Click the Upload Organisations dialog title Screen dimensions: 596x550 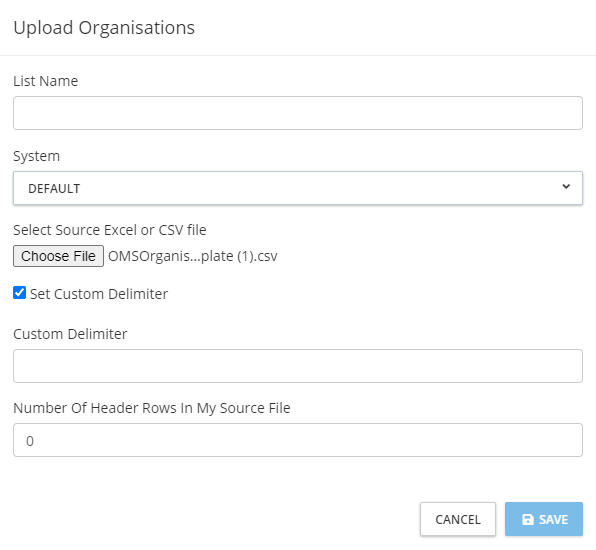(104, 28)
